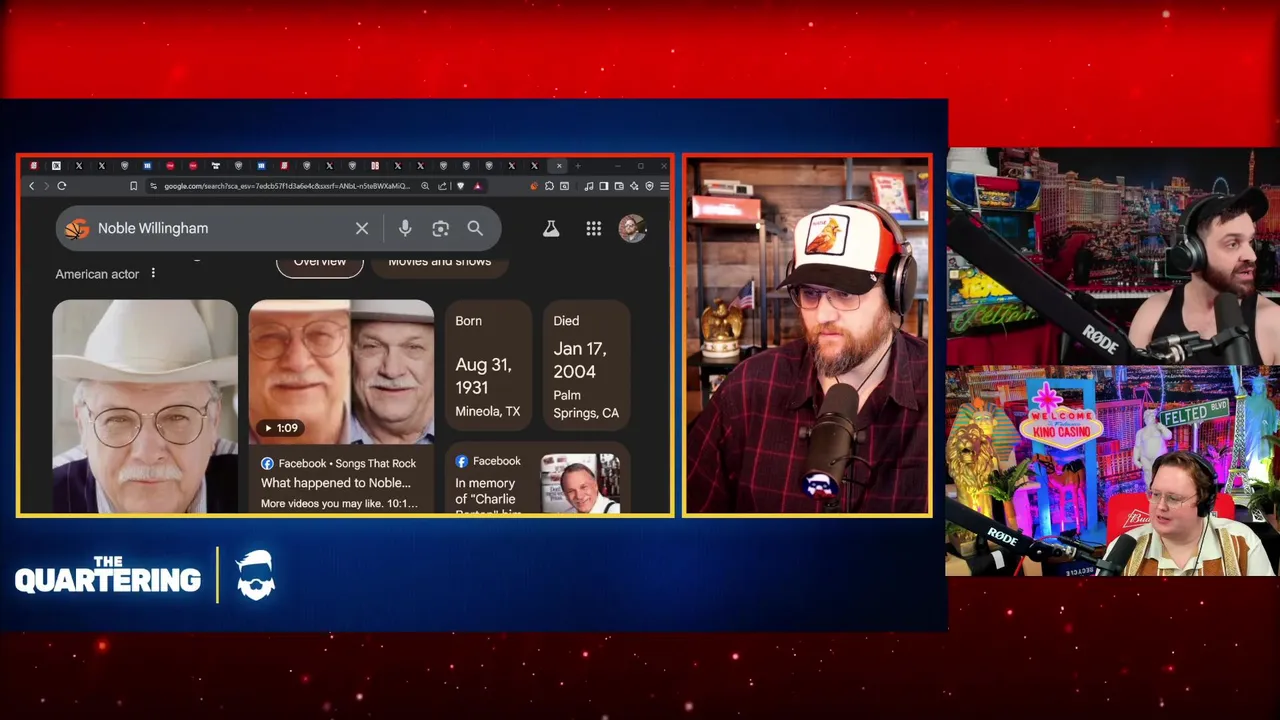Share this page from the address bar
The image size is (1280, 720).
pyautogui.click(x=442, y=186)
